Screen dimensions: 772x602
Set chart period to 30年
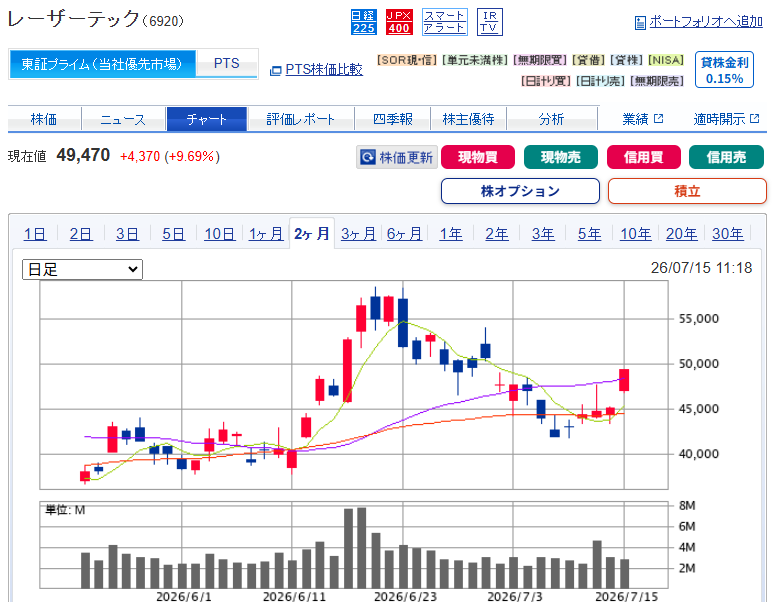point(728,234)
